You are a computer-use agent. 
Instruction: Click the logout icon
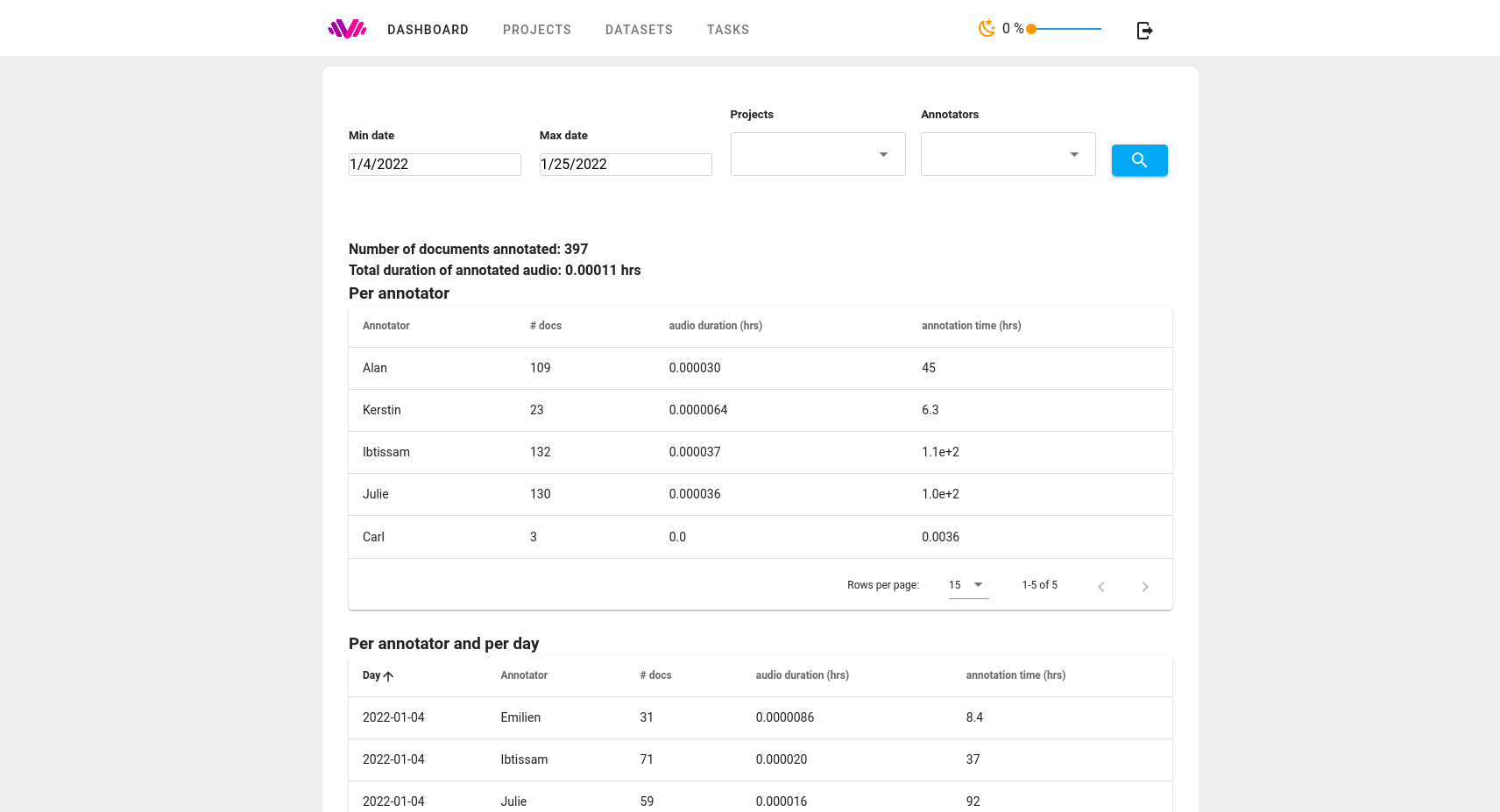click(x=1144, y=31)
